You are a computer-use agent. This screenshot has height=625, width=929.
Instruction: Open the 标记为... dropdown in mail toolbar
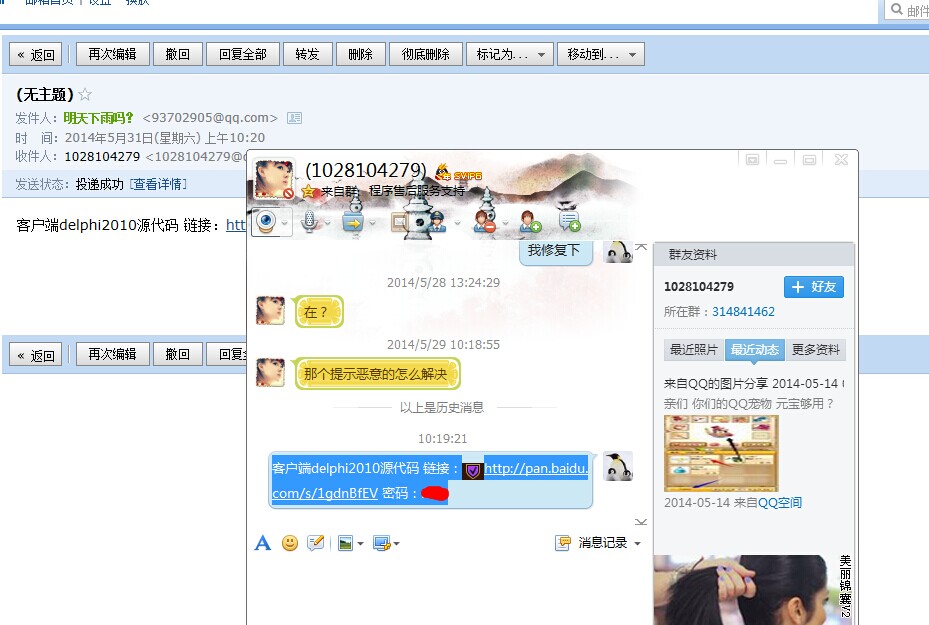[510, 55]
